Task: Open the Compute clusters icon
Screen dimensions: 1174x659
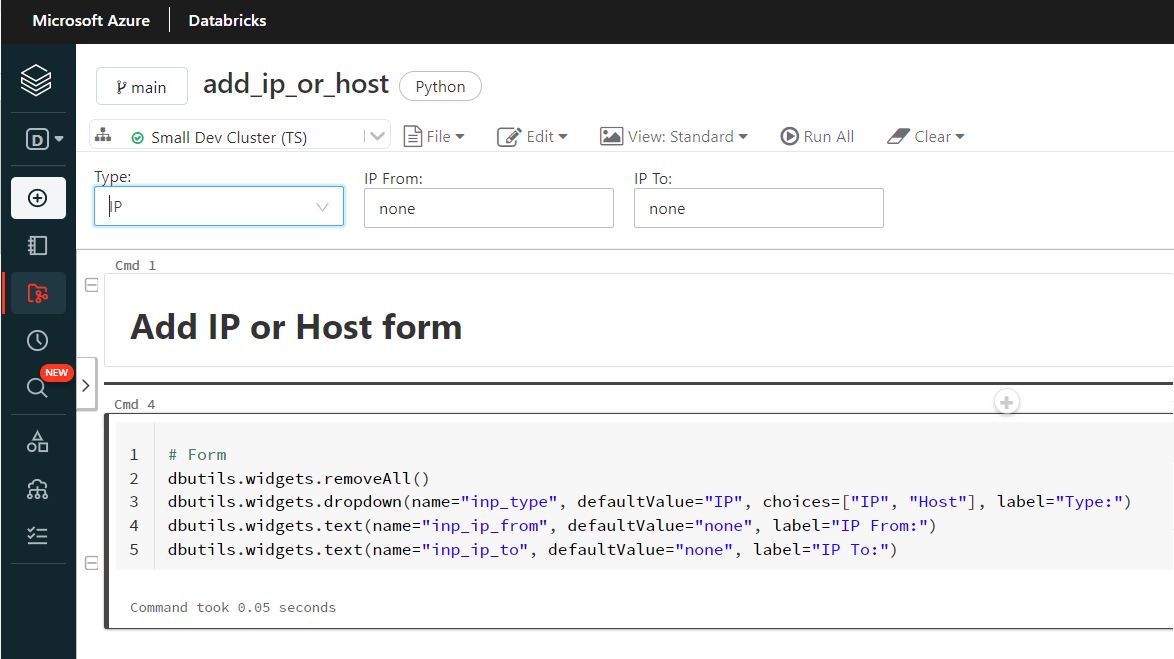Action: click(x=37, y=489)
